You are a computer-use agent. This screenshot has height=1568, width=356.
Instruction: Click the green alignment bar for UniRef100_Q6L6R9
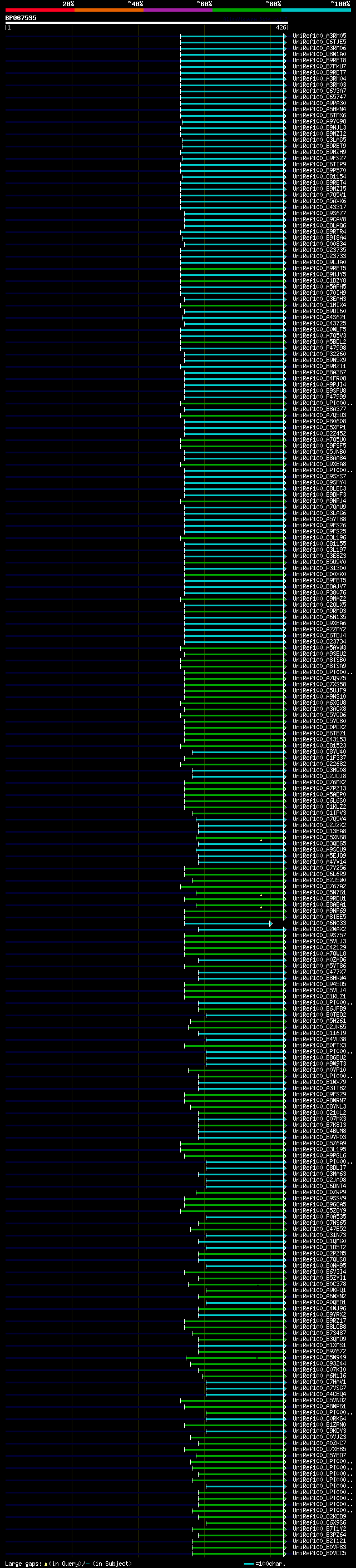[235, 874]
